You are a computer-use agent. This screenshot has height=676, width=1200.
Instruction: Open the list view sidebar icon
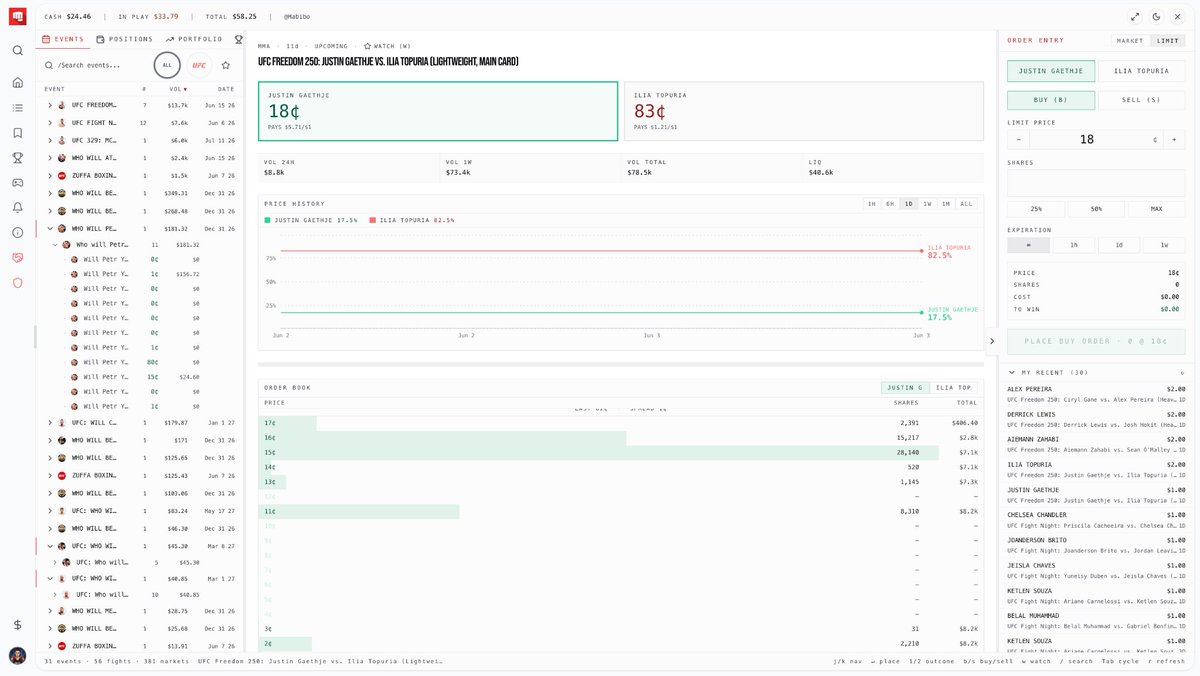click(x=18, y=108)
